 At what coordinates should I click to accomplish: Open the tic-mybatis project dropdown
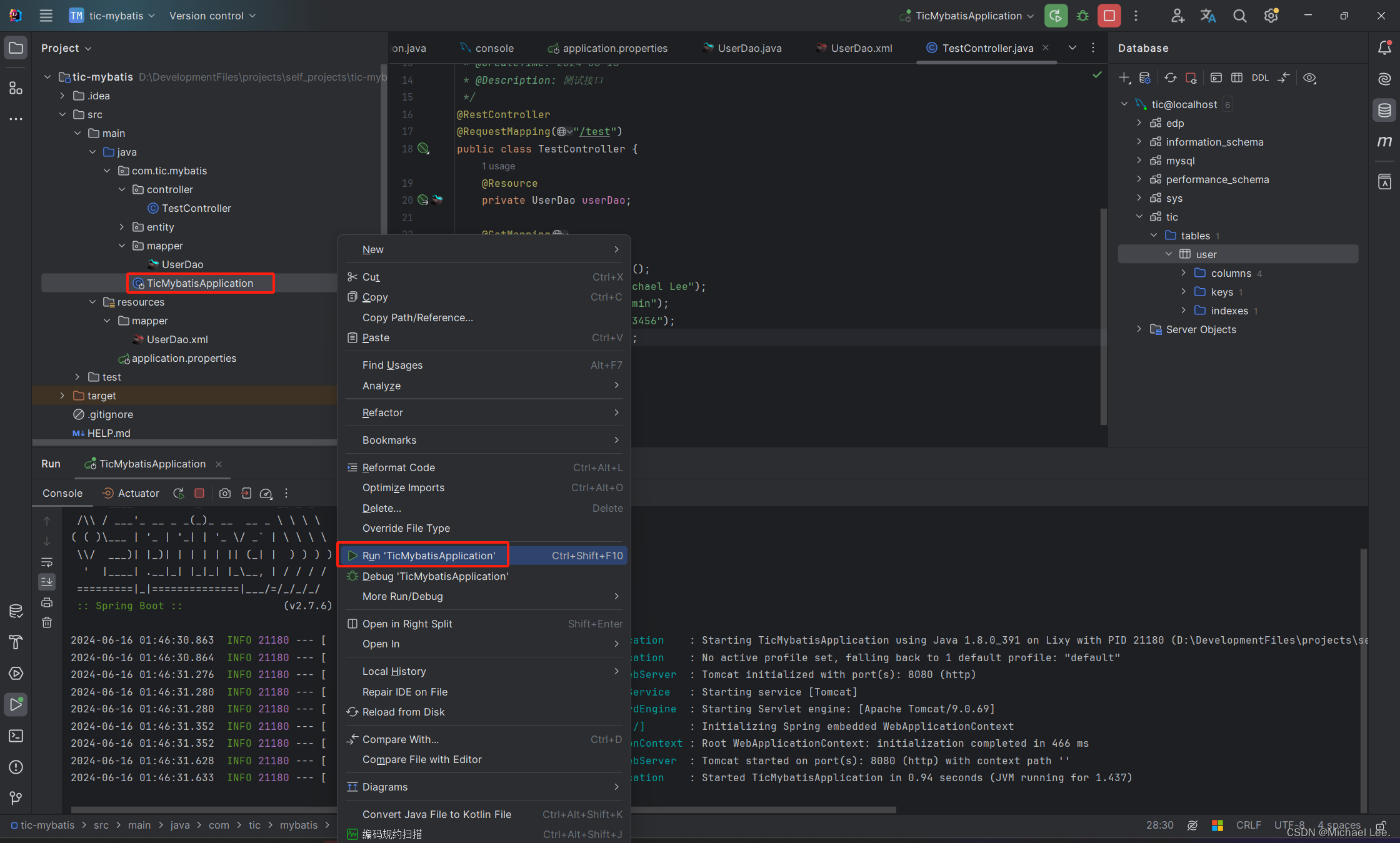coord(112,16)
